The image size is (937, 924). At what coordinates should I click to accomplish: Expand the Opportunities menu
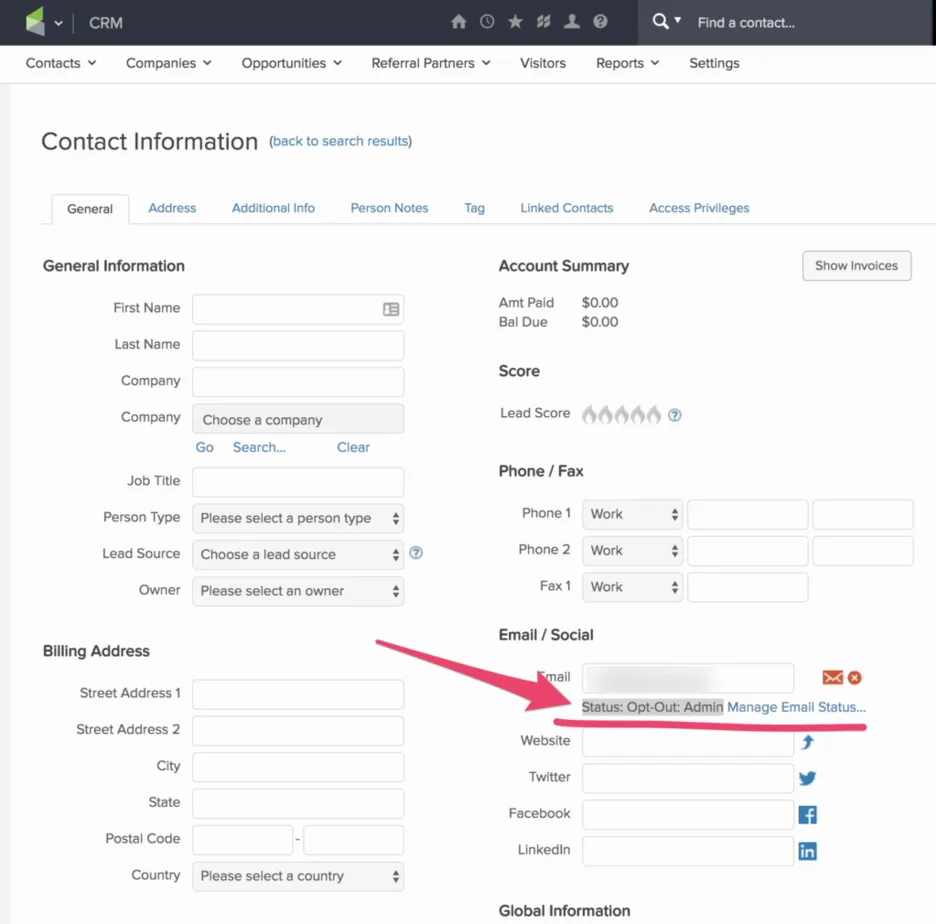point(292,63)
